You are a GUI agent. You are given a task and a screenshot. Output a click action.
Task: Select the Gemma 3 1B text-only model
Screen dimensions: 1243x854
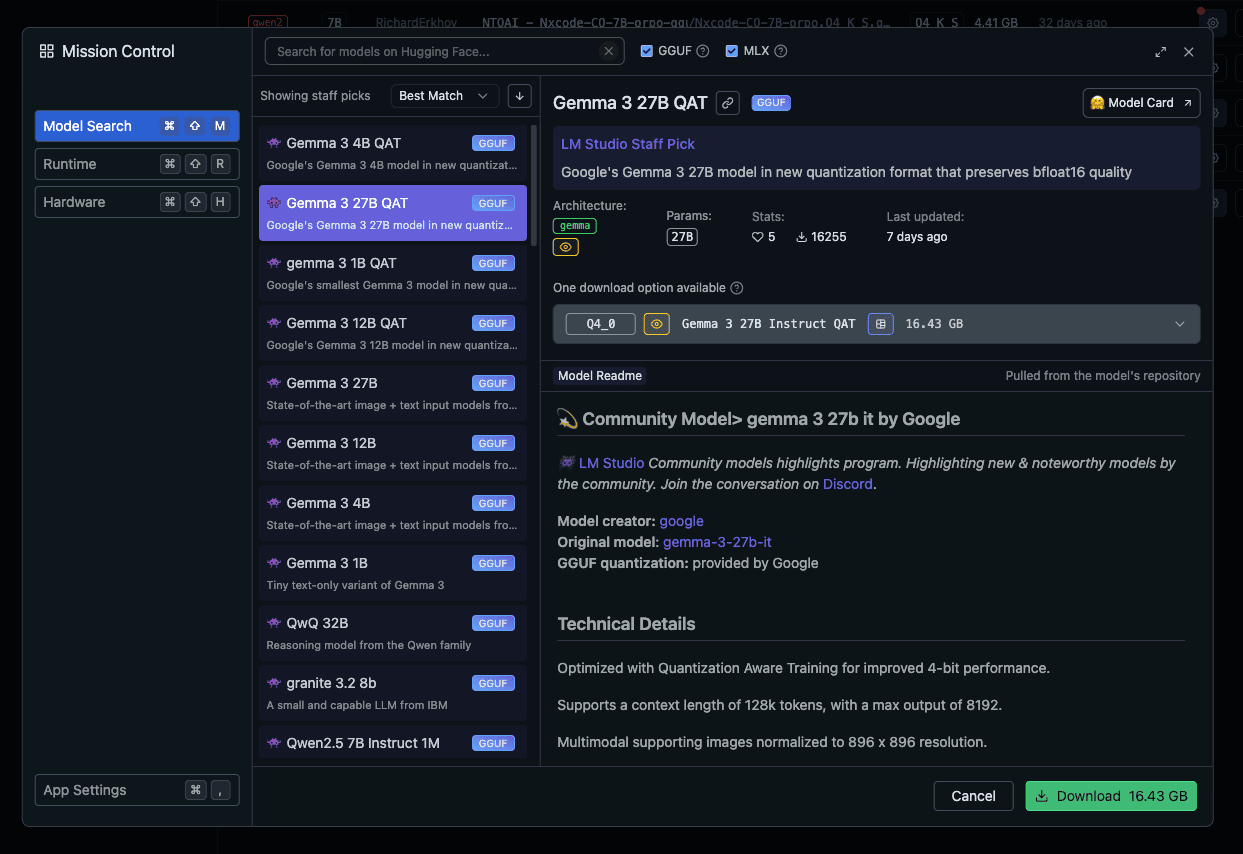393,573
